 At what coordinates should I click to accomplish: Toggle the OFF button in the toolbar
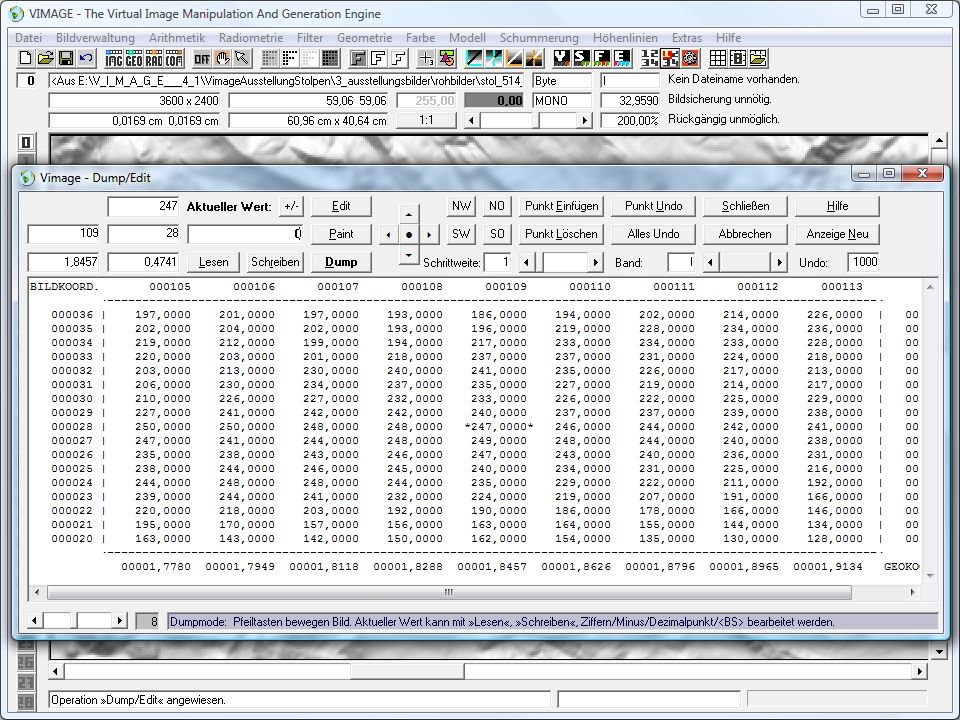[x=202, y=58]
